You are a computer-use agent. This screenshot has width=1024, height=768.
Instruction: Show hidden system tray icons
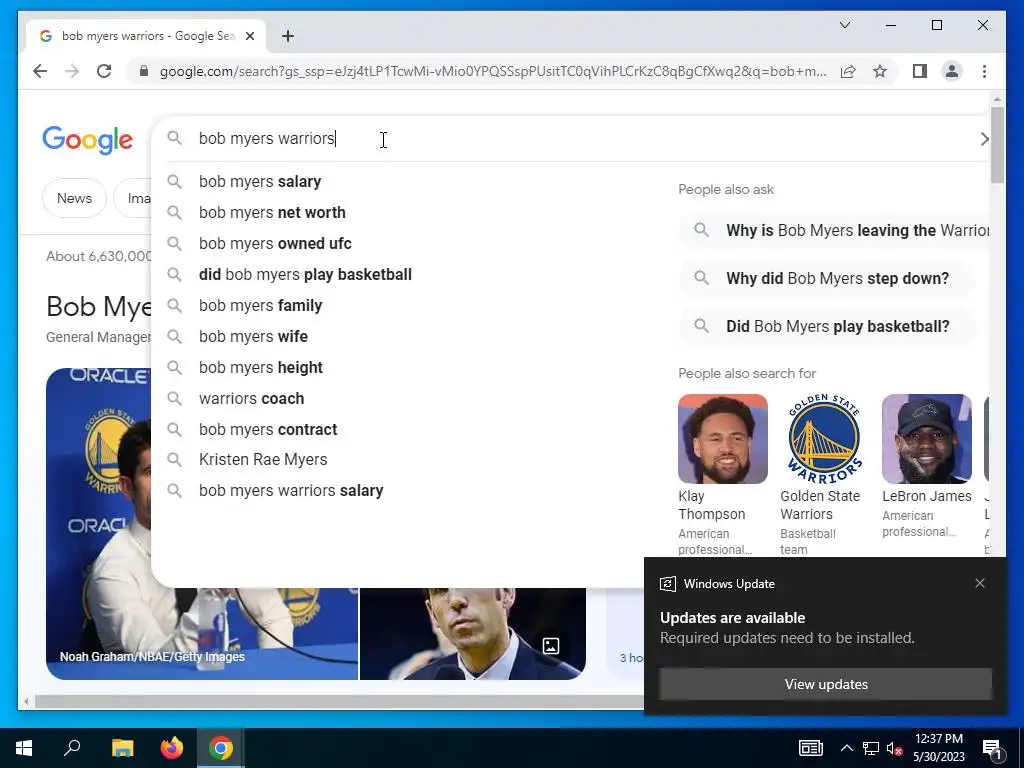click(x=846, y=748)
